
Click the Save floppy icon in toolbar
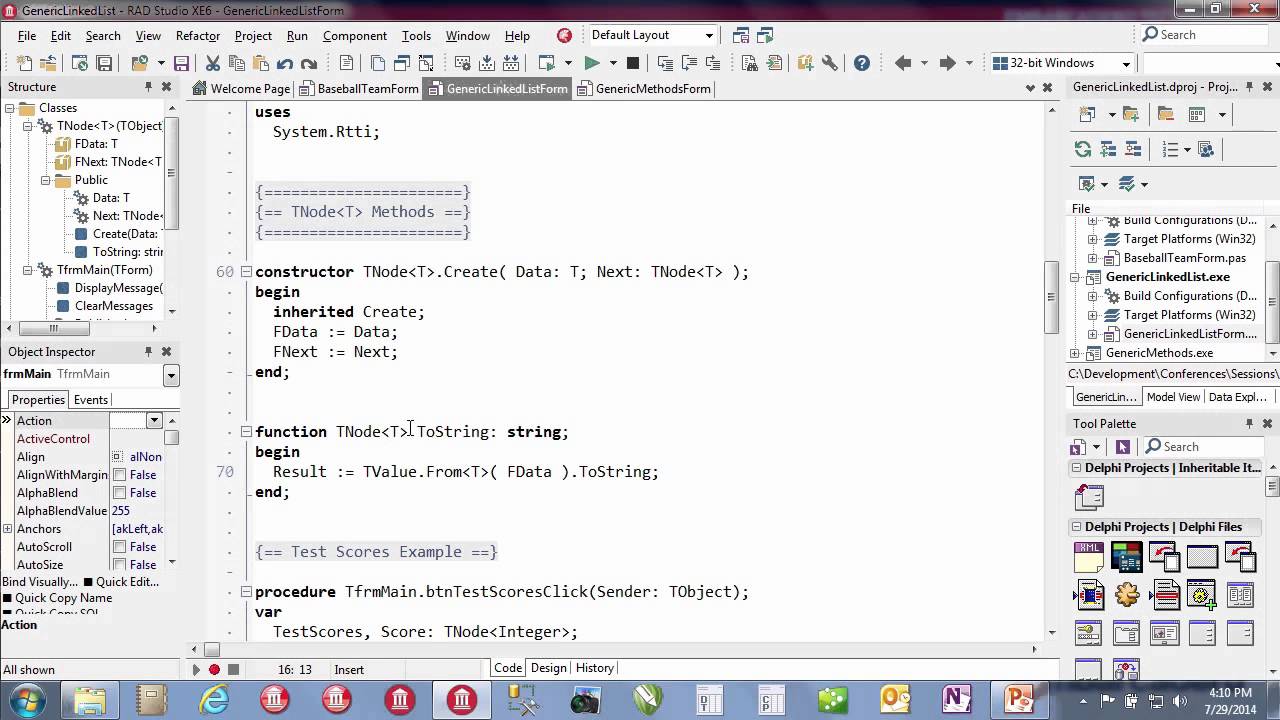click(181, 63)
